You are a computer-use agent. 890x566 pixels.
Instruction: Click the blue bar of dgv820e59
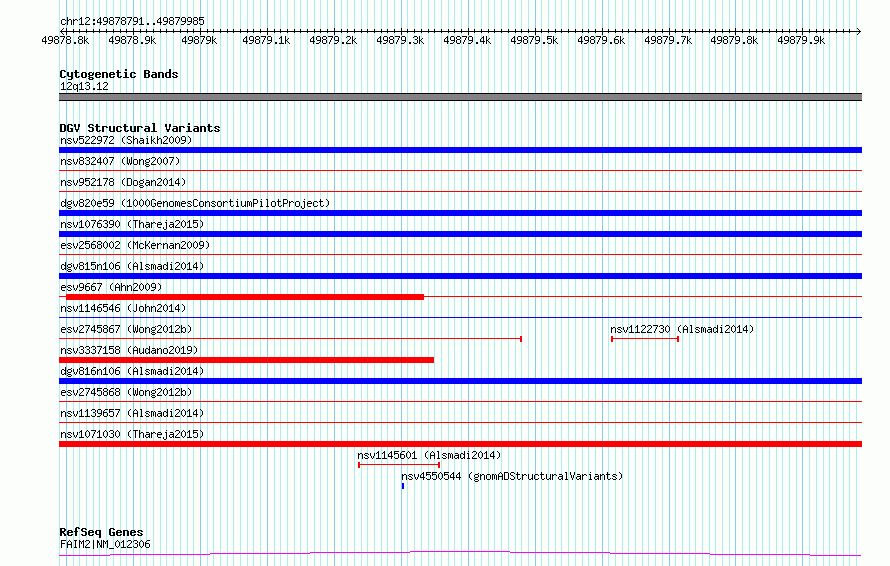(460, 213)
